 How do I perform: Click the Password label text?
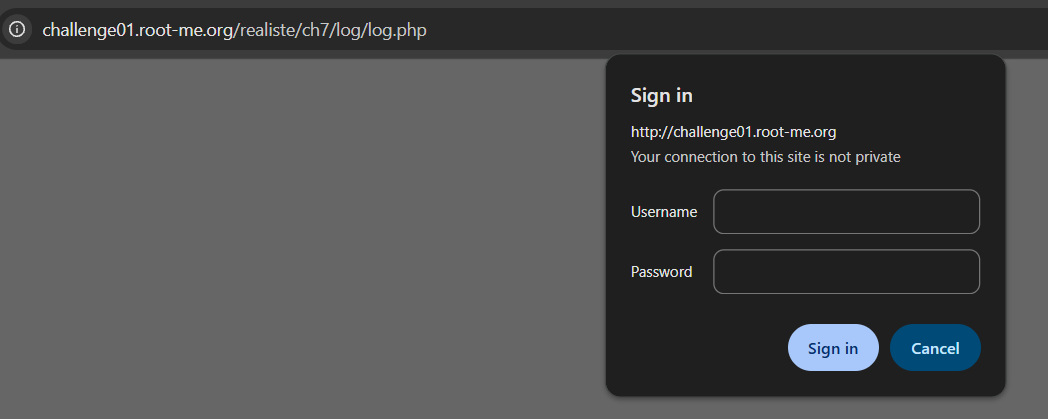pos(661,272)
